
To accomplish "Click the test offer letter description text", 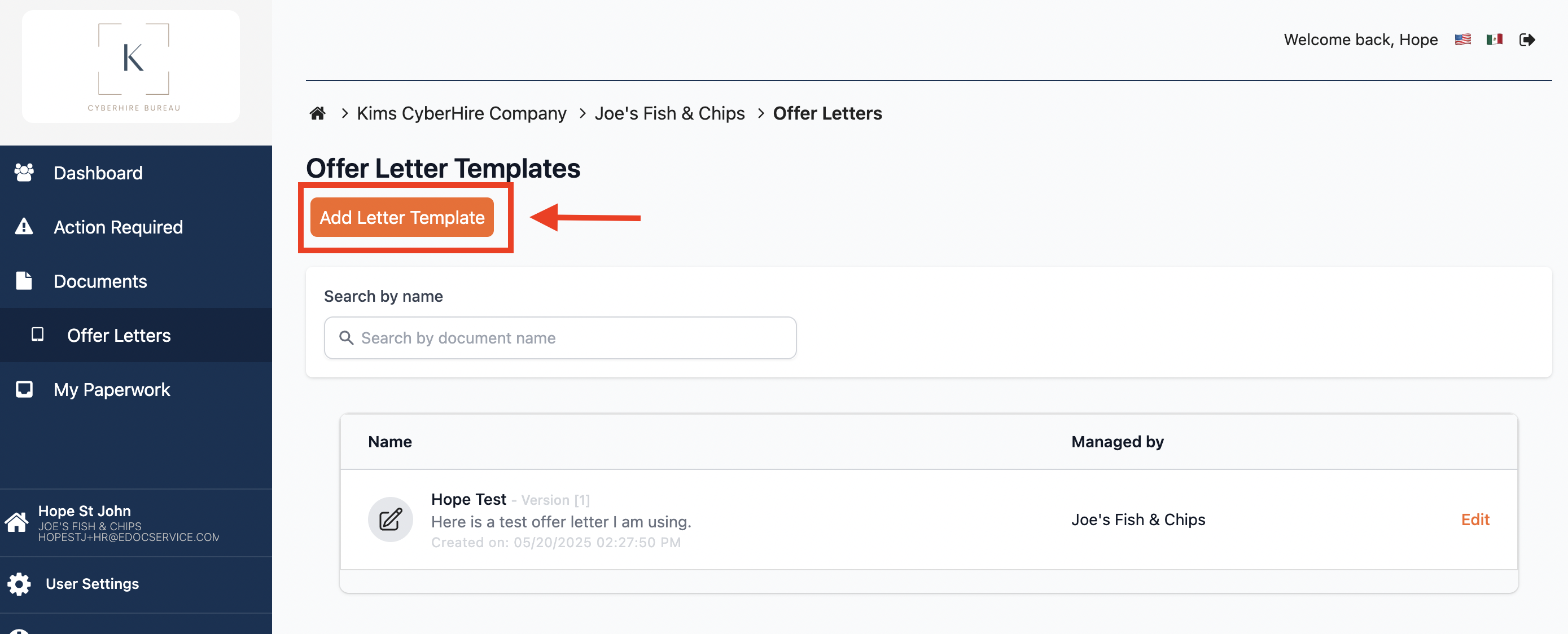I will click(x=560, y=522).
